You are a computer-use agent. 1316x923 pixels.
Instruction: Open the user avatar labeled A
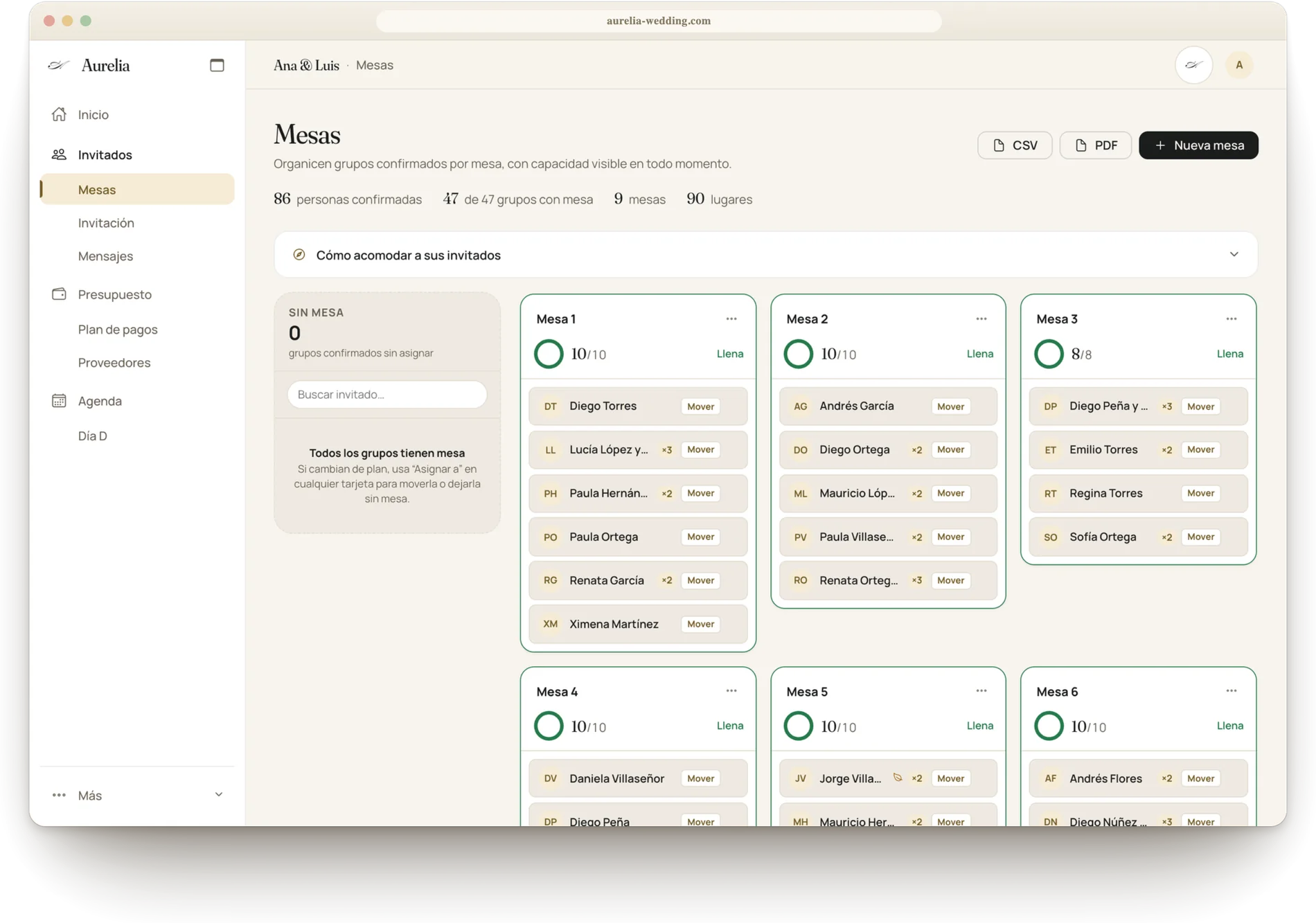[x=1239, y=65]
